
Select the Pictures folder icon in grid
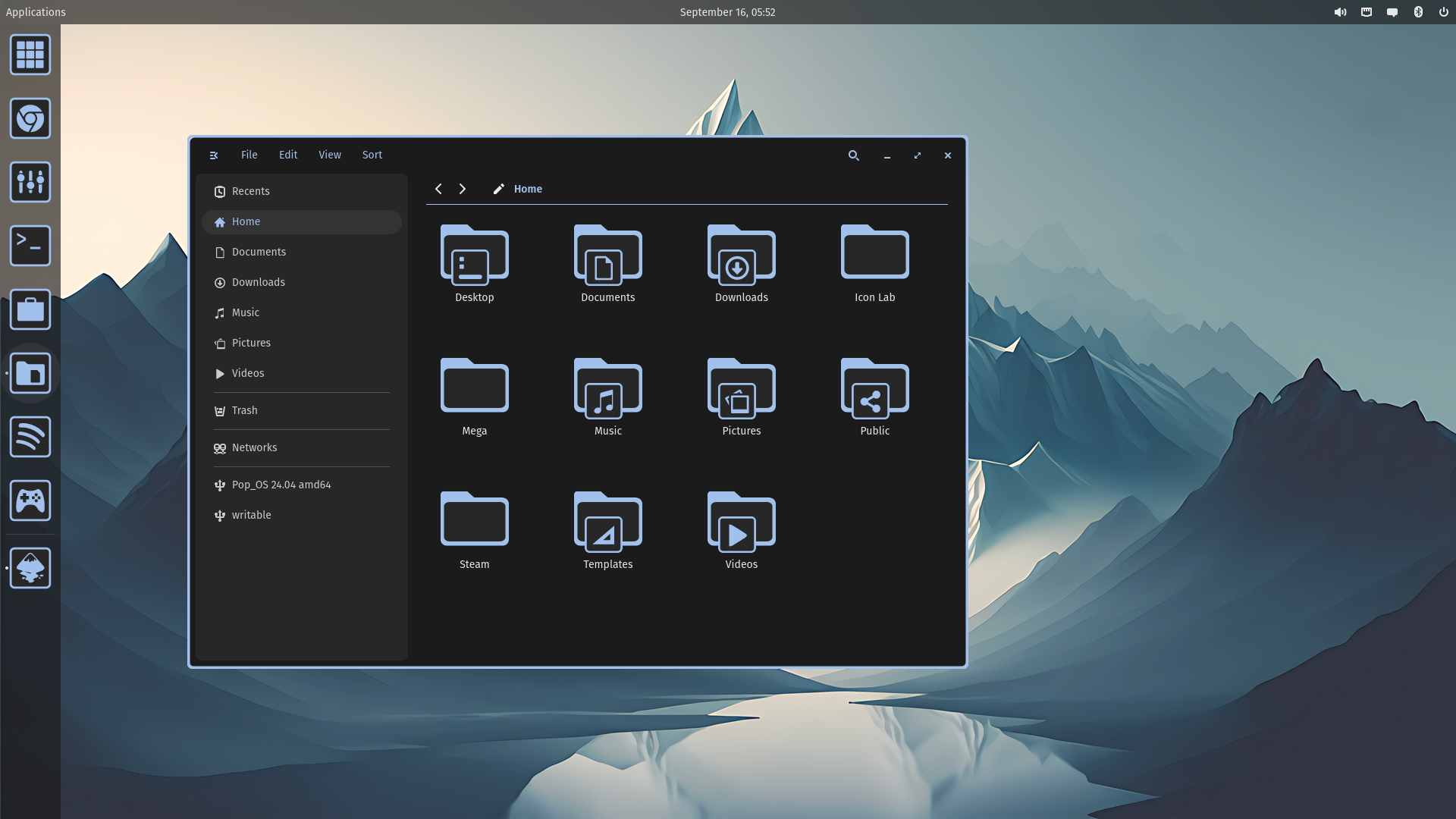pyautogui.click(x=742, y=388)
